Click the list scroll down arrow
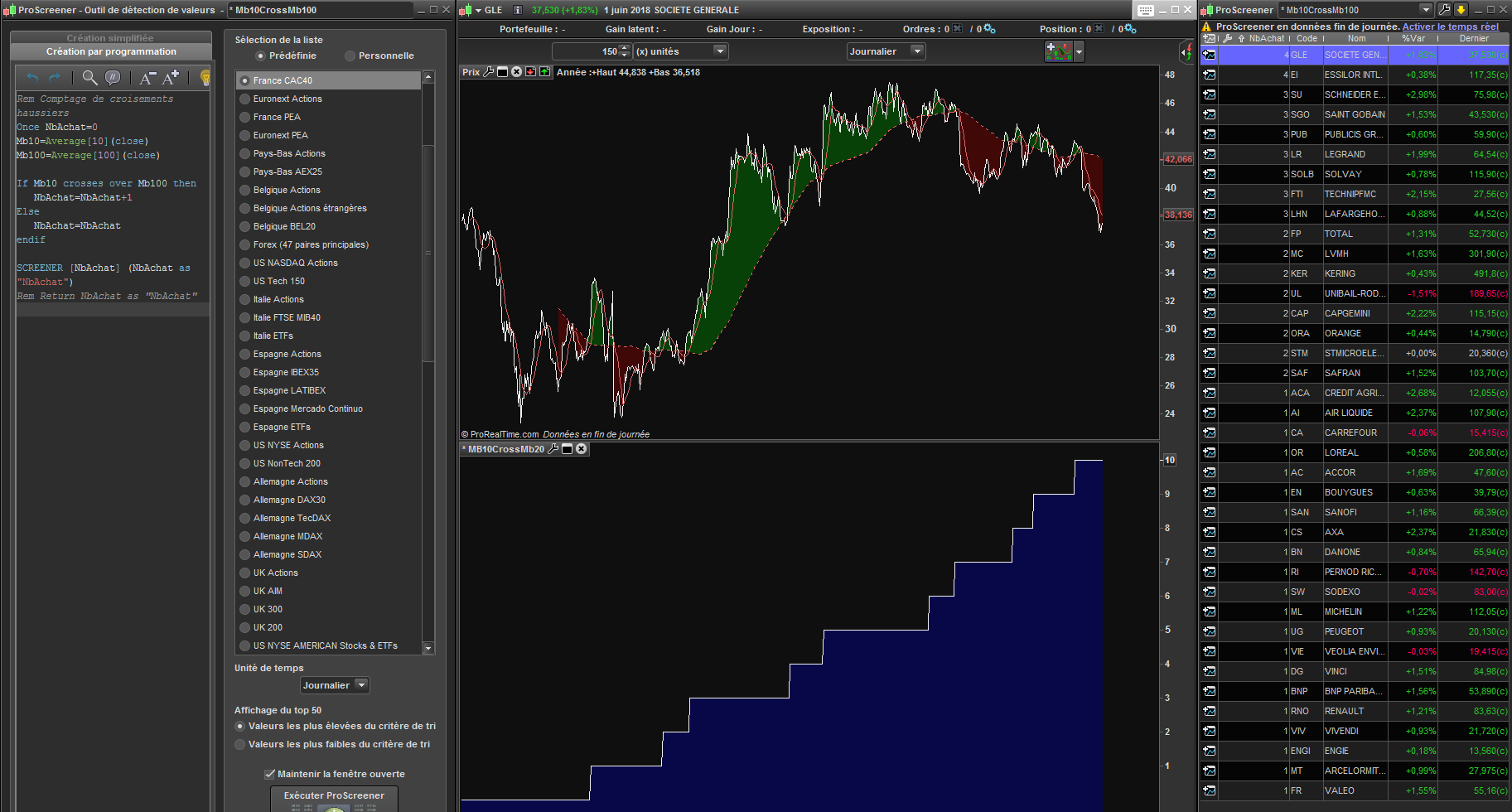Image resolution: width=1512 pixels, height=812 pixels. click(428, 648)
